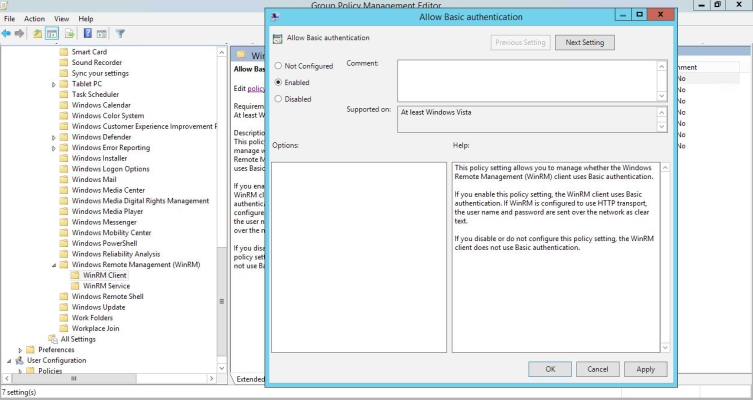
Task: Click inside the Comment text box
Action: tap(527, 81)
